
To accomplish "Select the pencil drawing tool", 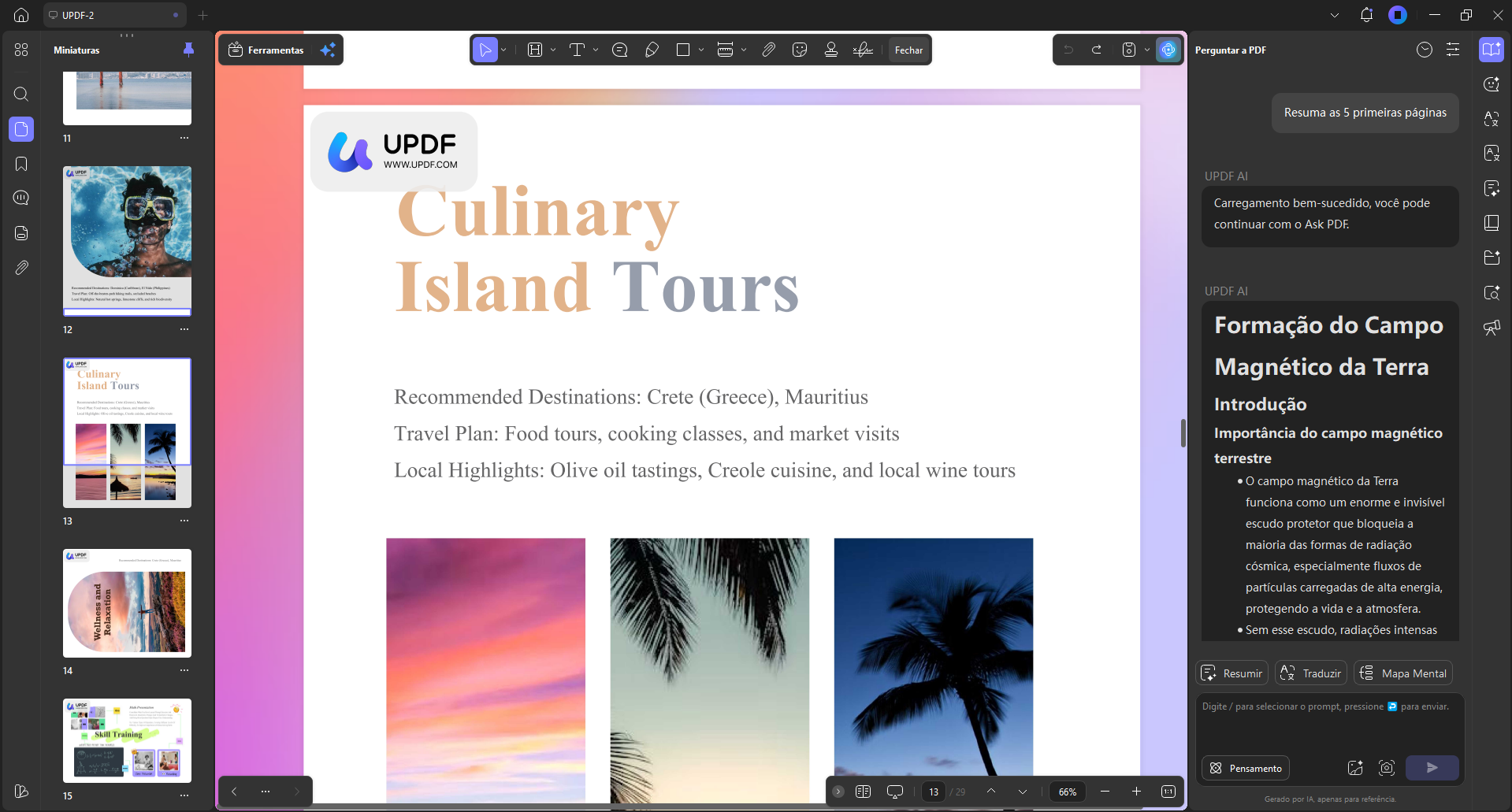I will (x=652, y=50).
